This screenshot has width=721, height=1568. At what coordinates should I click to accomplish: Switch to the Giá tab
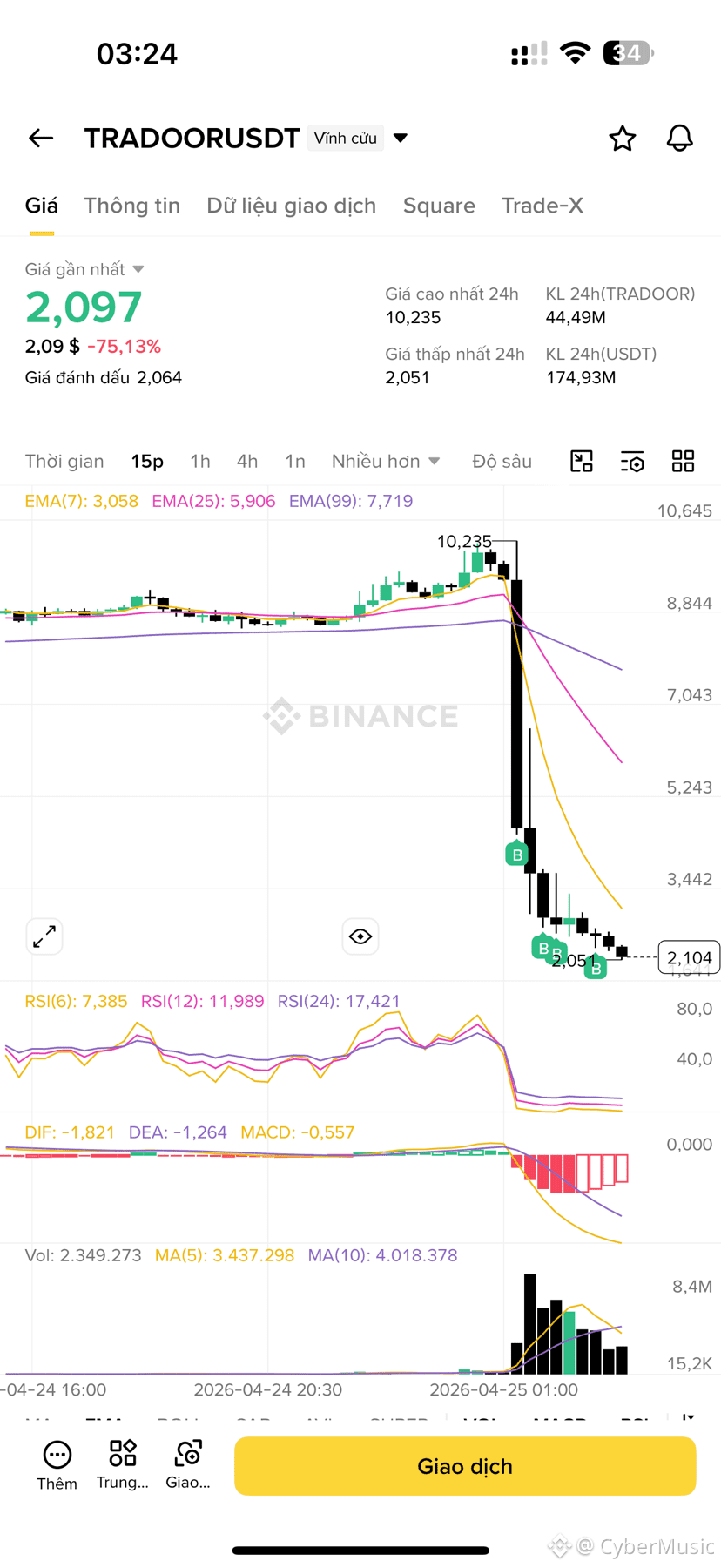[x=41, y=206]
